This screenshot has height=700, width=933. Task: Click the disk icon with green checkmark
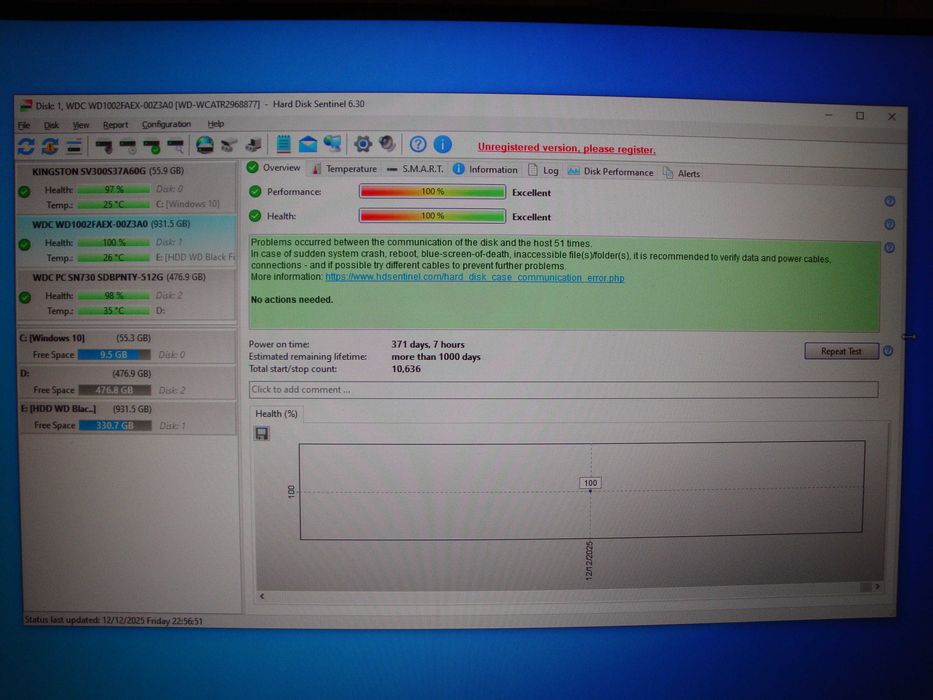152,145
